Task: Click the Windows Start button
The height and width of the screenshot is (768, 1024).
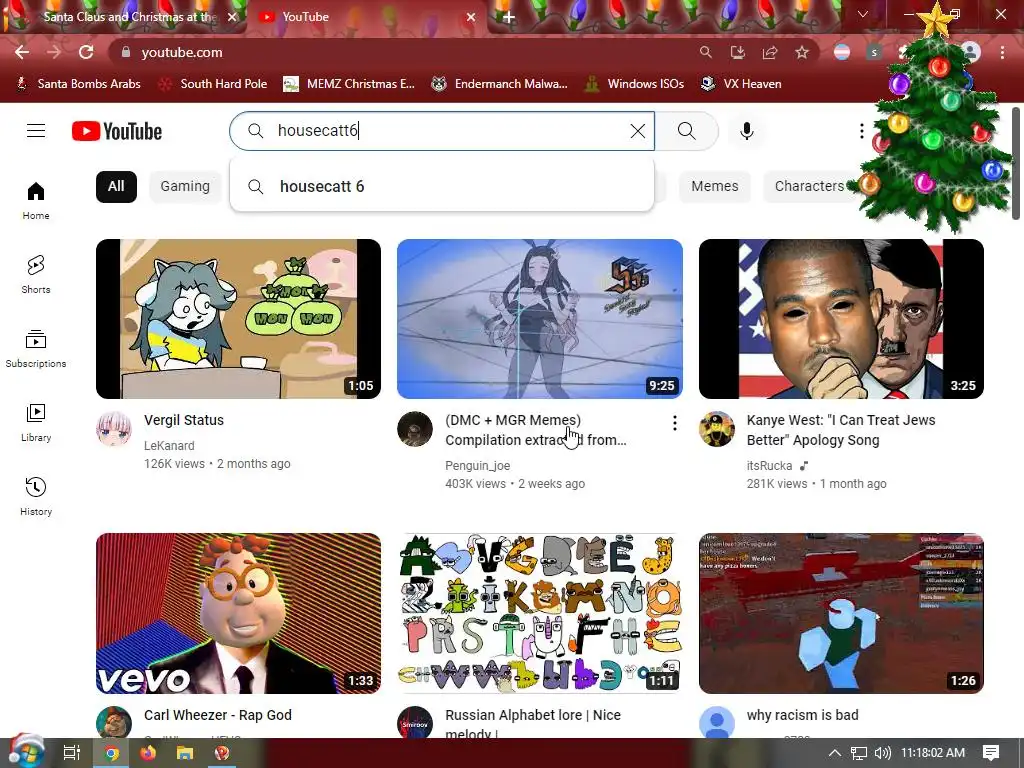Action: 25,752
